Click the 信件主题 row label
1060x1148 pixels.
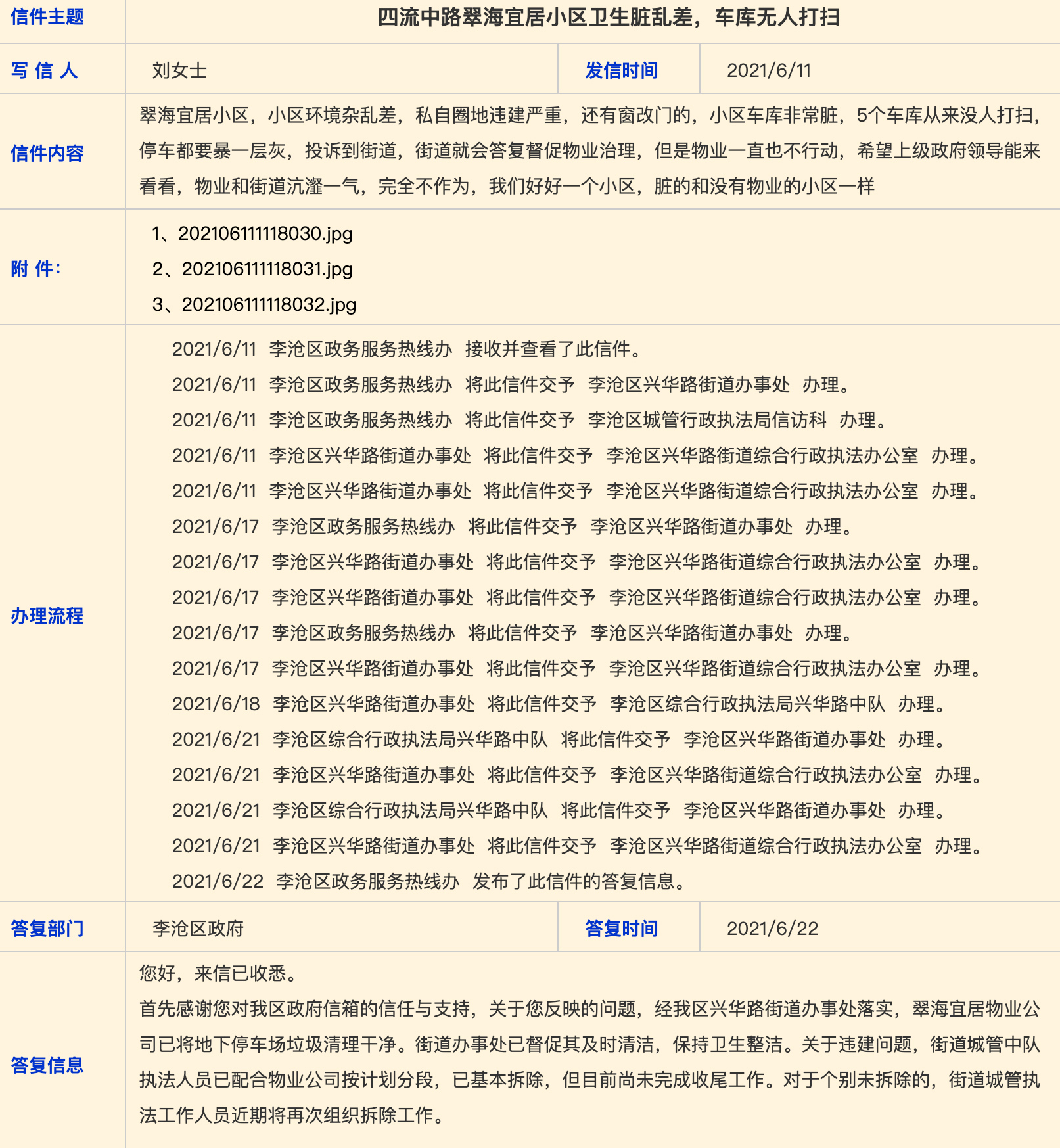pyautogui.click(x=47, y=18)
